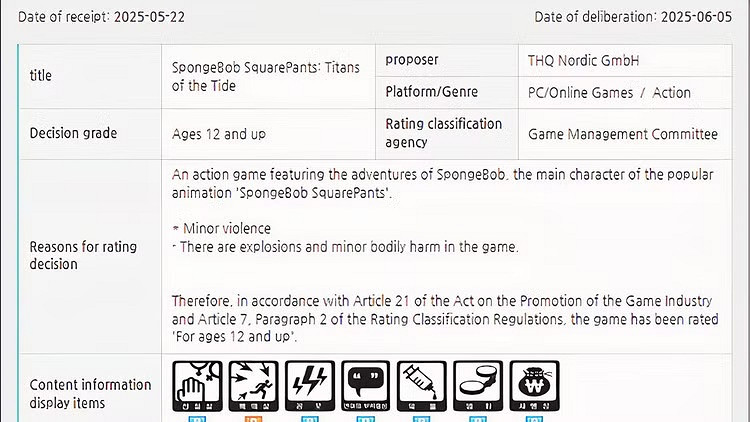Click the language content icon with the speech bubble

366,384
